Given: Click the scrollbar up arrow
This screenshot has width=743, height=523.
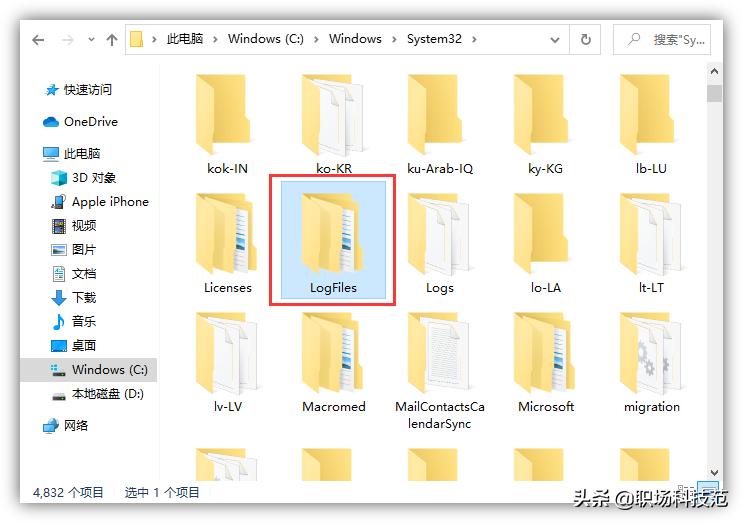Looking at the screenshot, I should click(714, 72).
